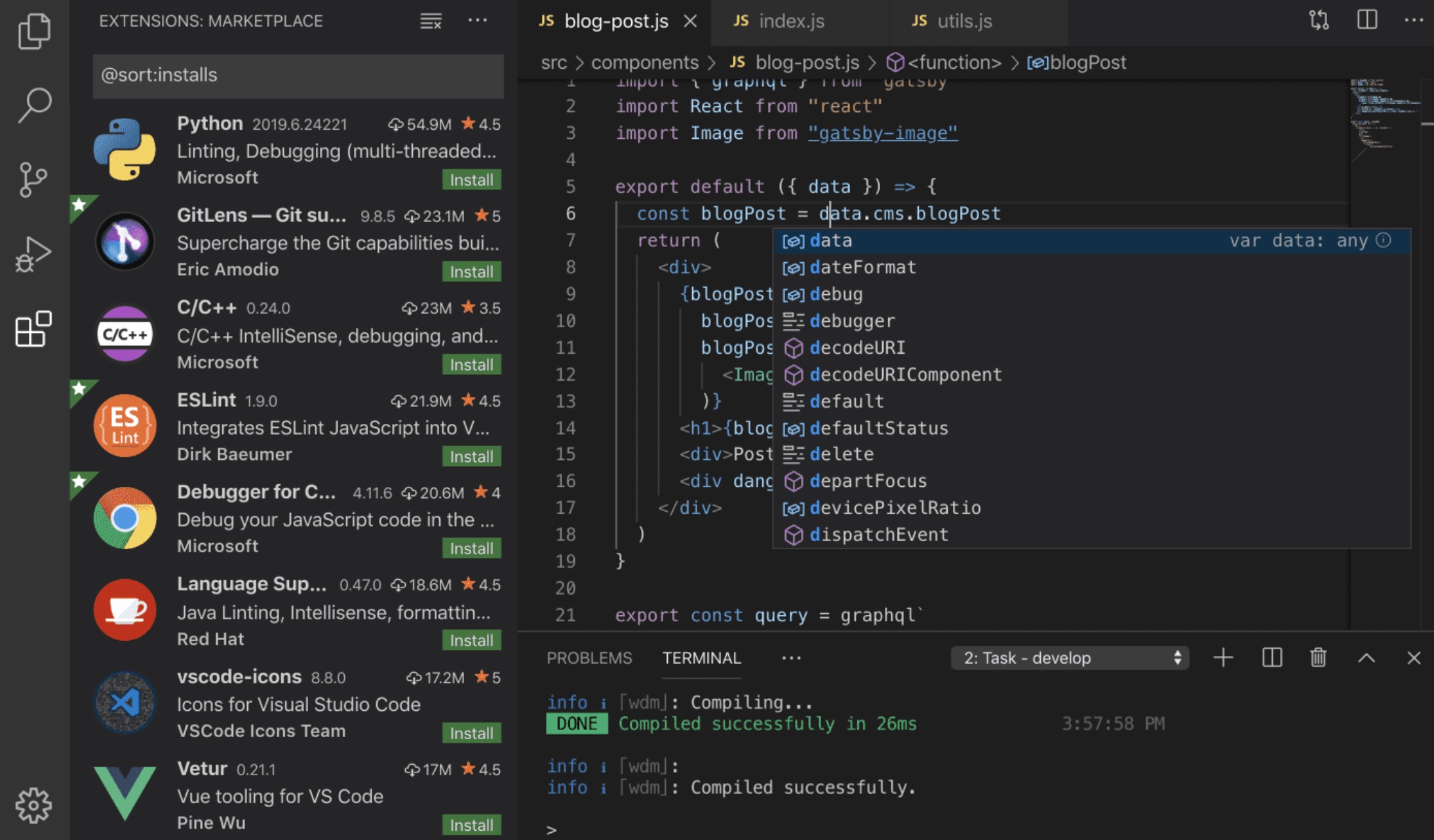Open the Manage gear icon

tap(33, 805)
